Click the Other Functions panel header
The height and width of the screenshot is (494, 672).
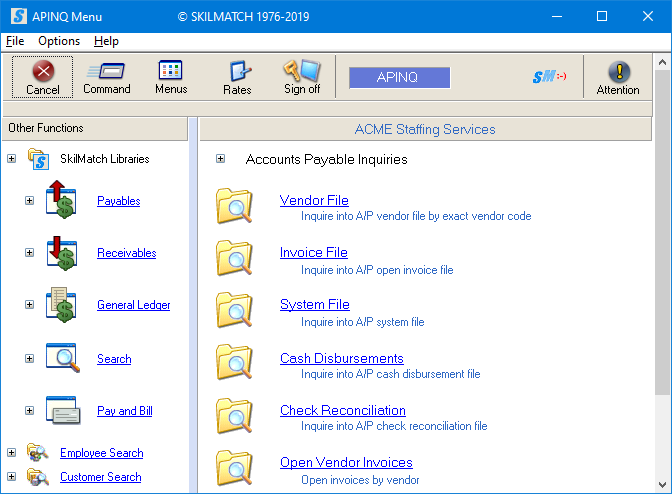click(95, 128)
